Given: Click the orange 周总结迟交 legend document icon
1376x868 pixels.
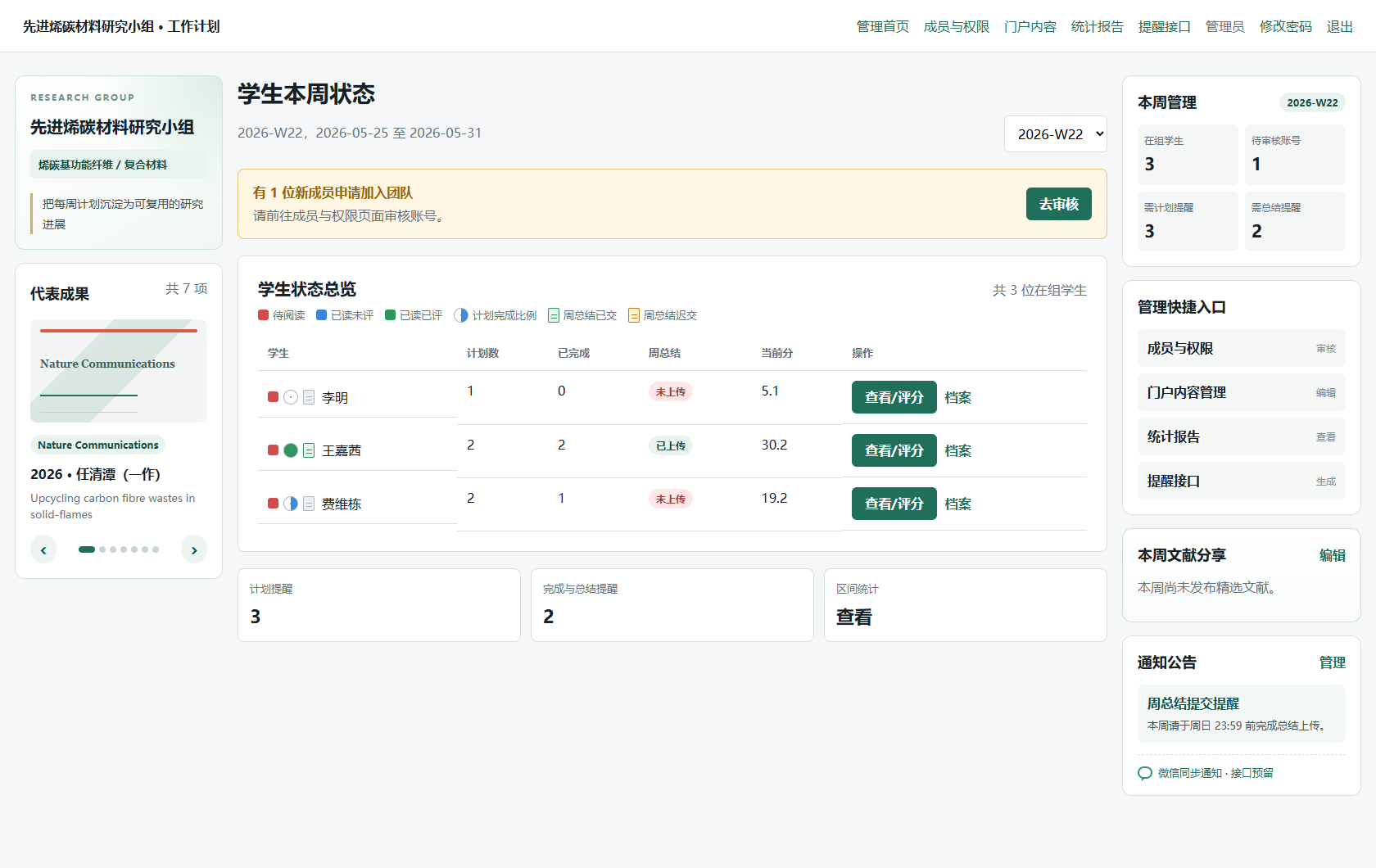Looking at the screenshot, I should (634, 315).
